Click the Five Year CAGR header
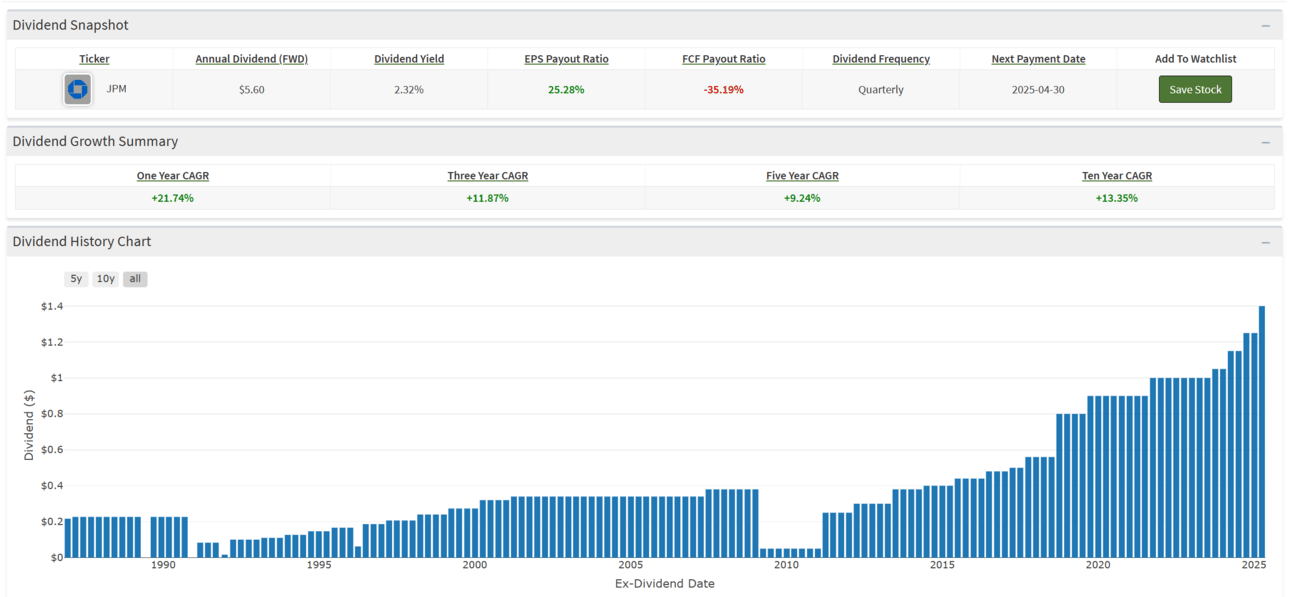Viewport: 1292px width, 597px height. (802, 175)
